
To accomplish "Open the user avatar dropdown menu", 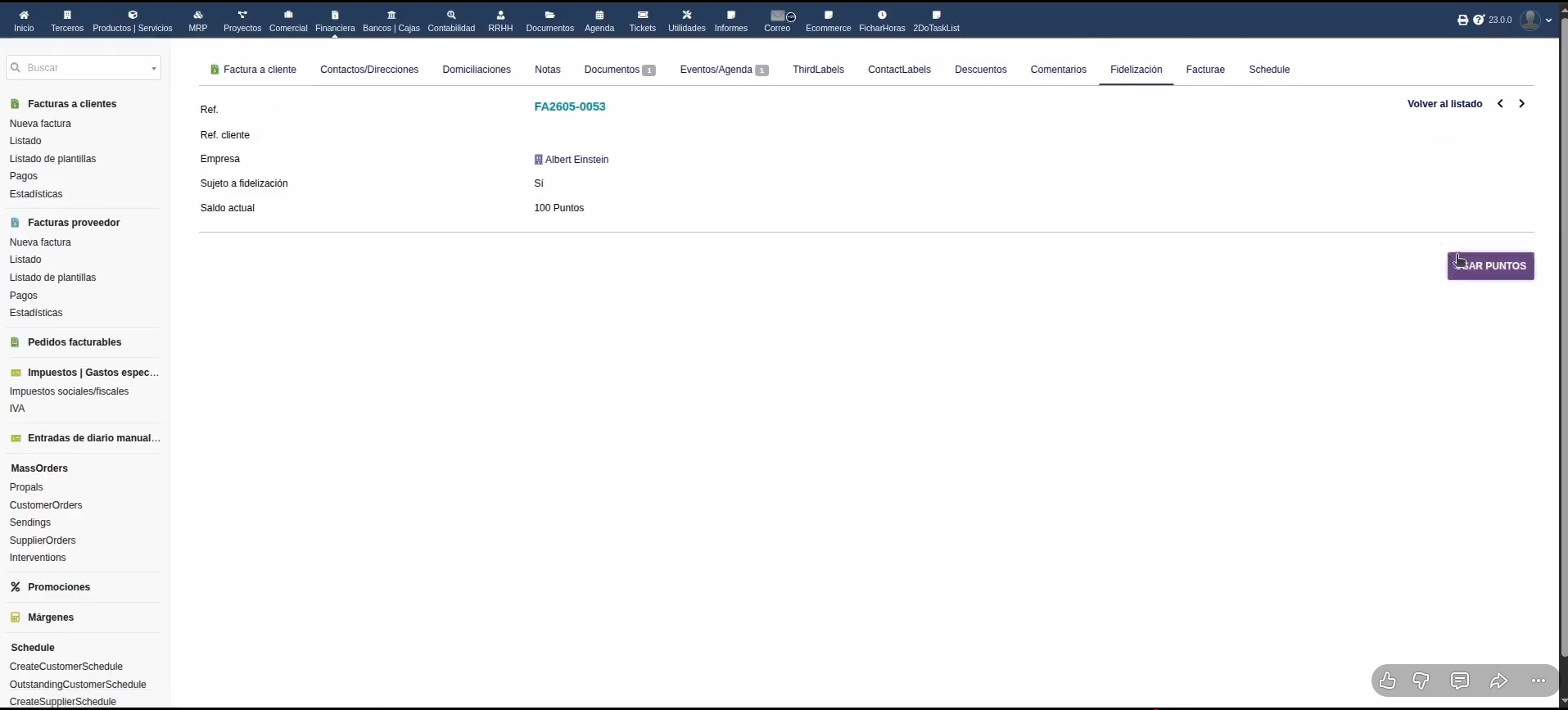I will pos(1535,20).
